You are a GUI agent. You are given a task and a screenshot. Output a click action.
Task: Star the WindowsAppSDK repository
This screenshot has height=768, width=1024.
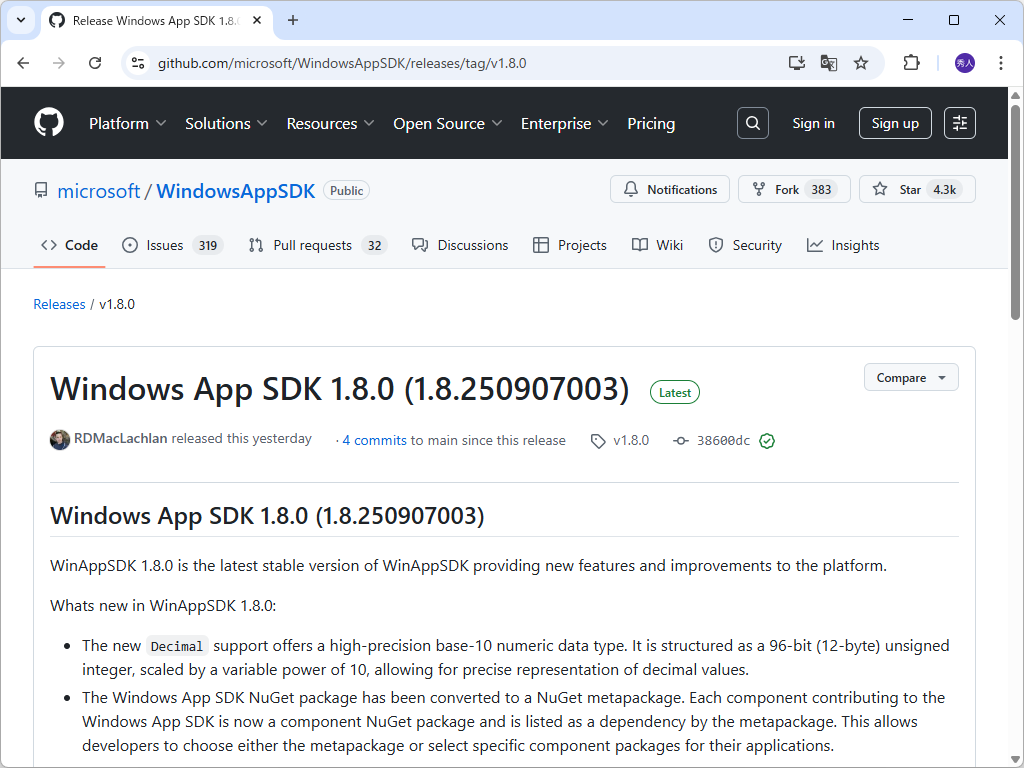click(x=917, y=189)
